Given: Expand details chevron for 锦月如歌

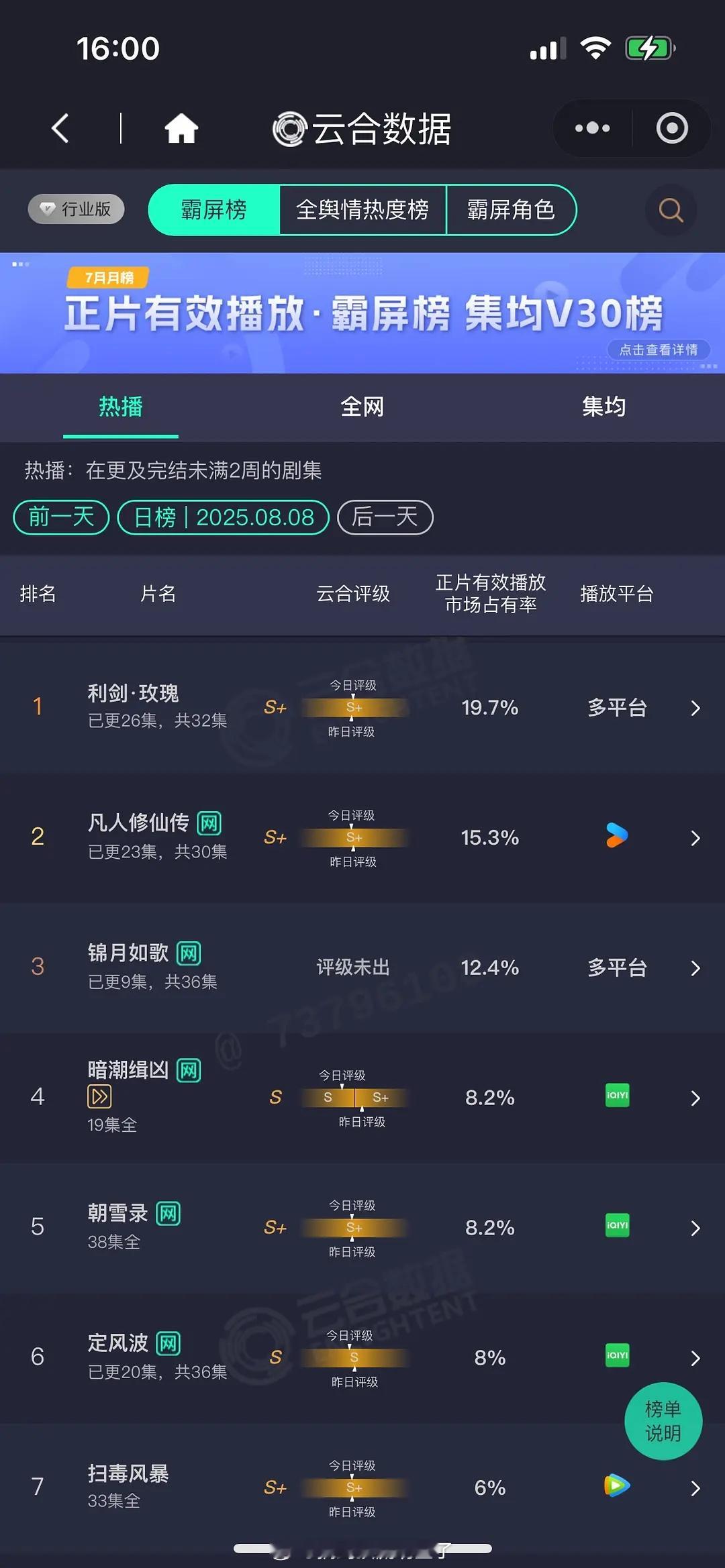Looking at the screenshot, I should tap(695, 968).
